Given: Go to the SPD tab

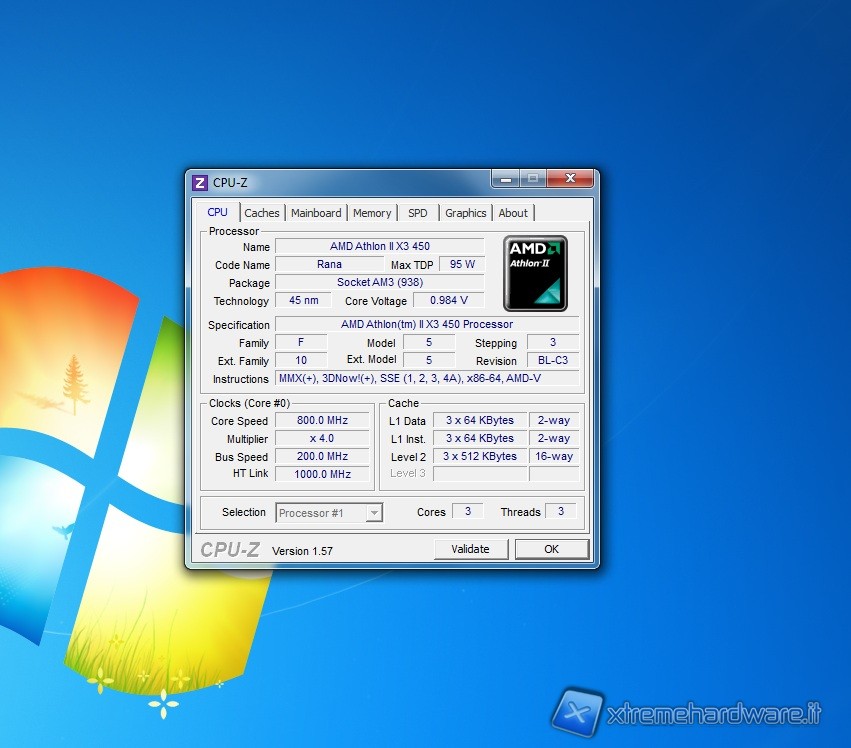Looking at the screenshot, I should [418, 213].
